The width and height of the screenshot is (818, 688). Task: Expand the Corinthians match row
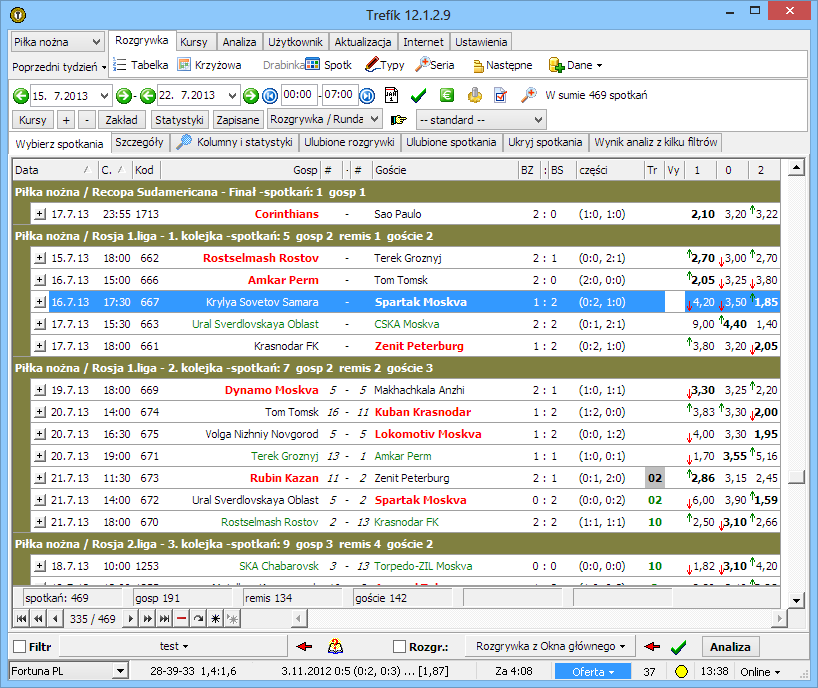(40, 214)
